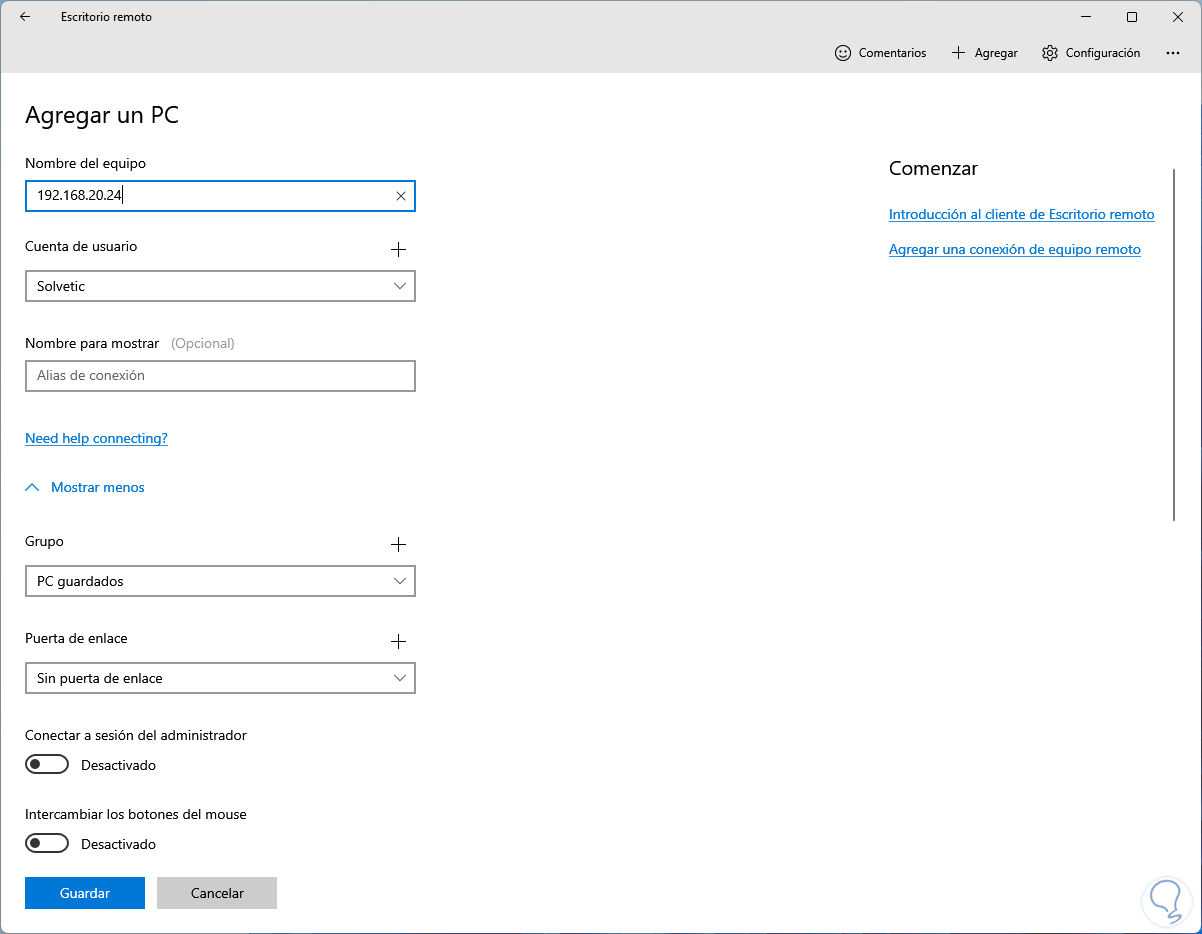1202x934 pixels.
Task: Open the Cuenta de usuario dropdown
Action: click(220, 287)
